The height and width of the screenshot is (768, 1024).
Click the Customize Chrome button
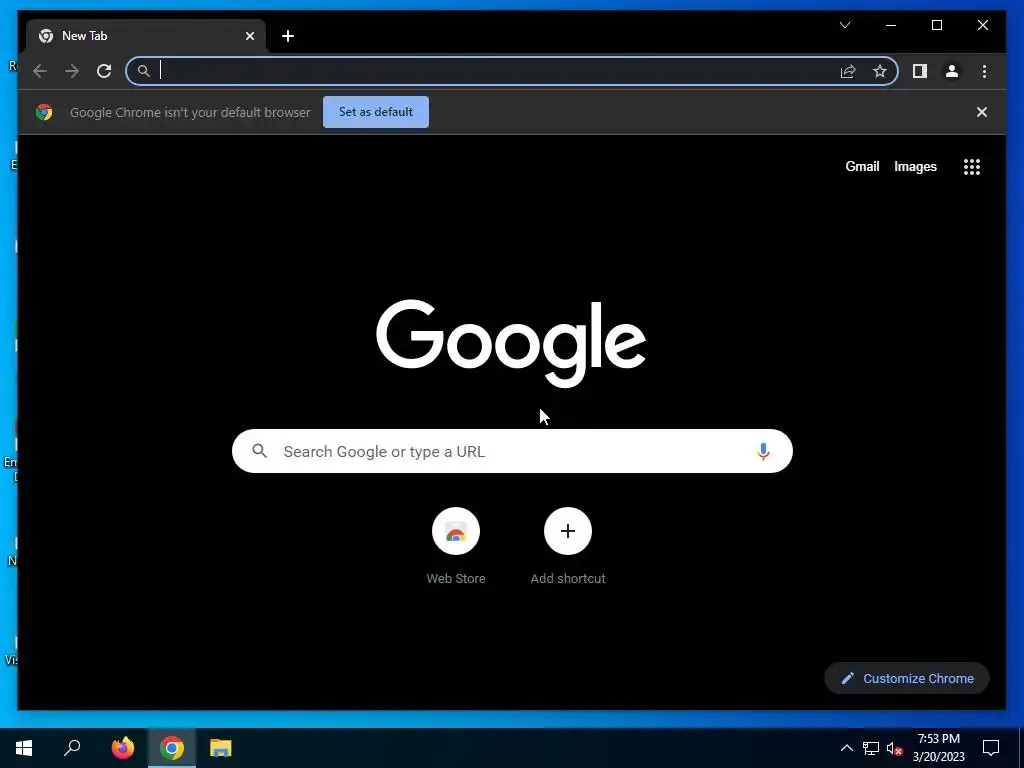[907, 679]
